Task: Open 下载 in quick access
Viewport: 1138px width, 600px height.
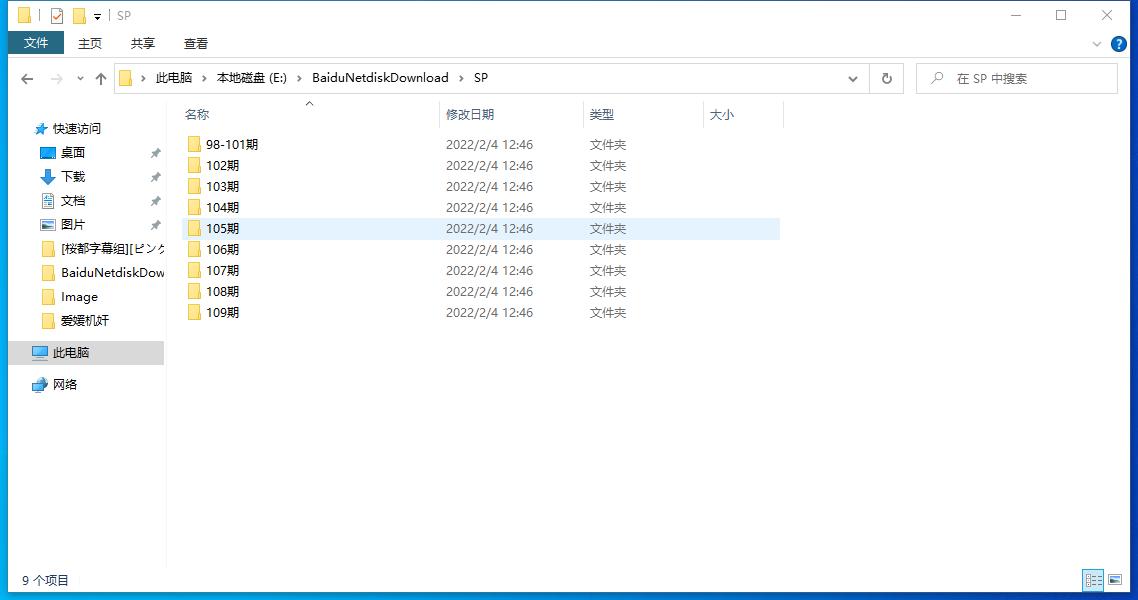Action: pyautogui.click(x=73, y=176)
